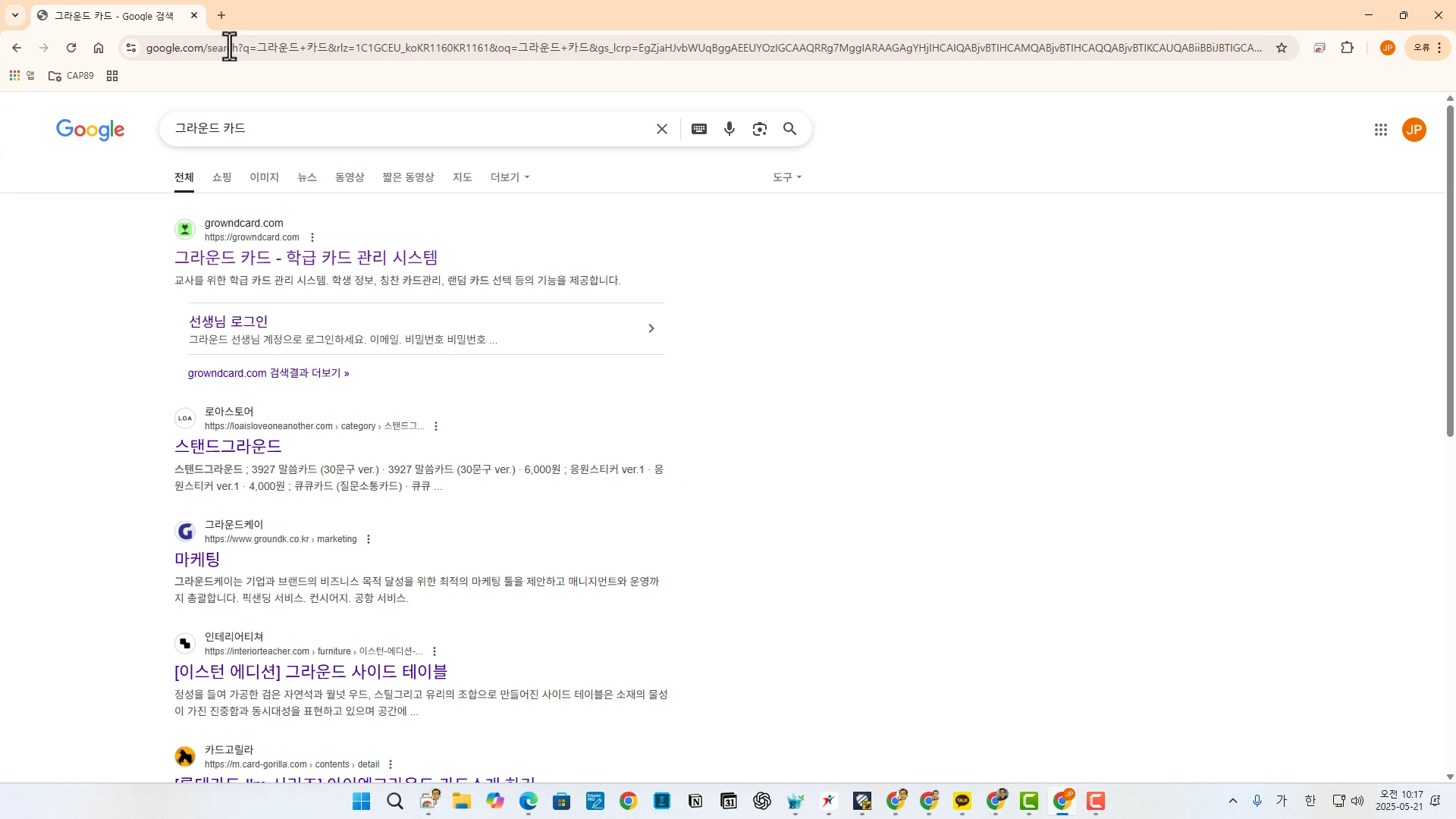1456x819 pixels.
Task: Bookmark this page with star icon
Action: point(1282,48)
